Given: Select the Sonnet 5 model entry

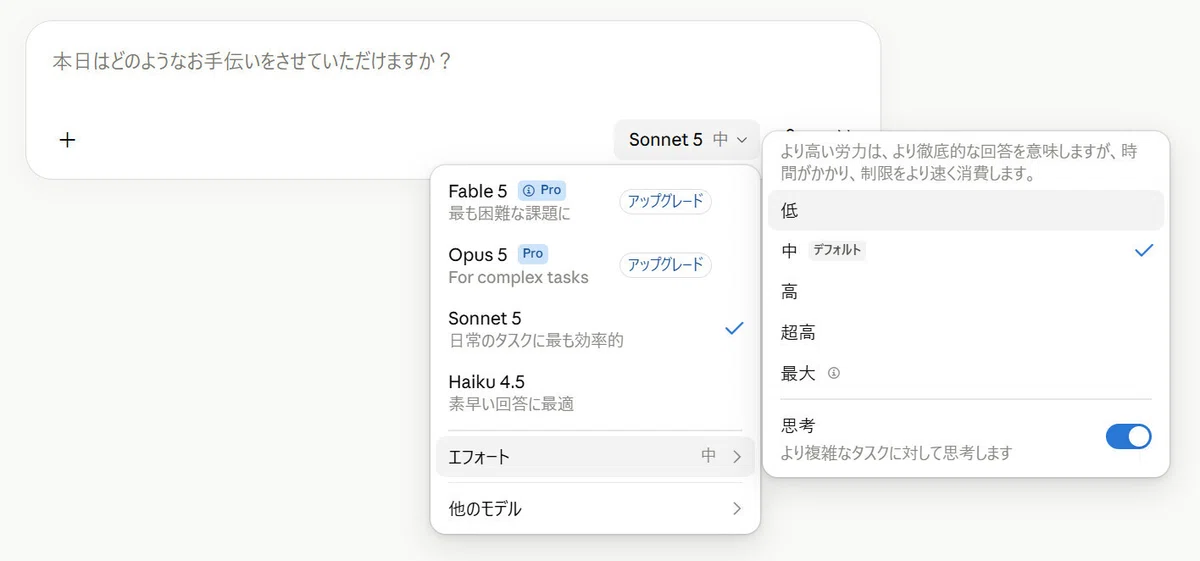Looking at the screenshot, I should coord(595,329).
